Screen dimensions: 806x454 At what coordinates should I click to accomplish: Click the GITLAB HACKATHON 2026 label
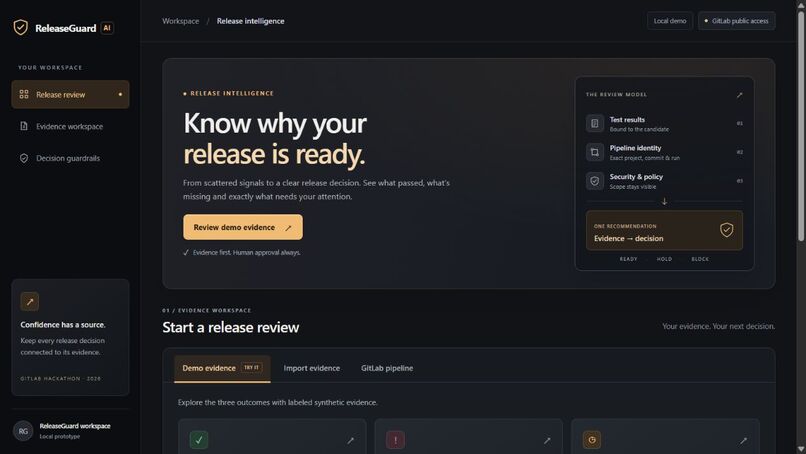click(61, 378)
